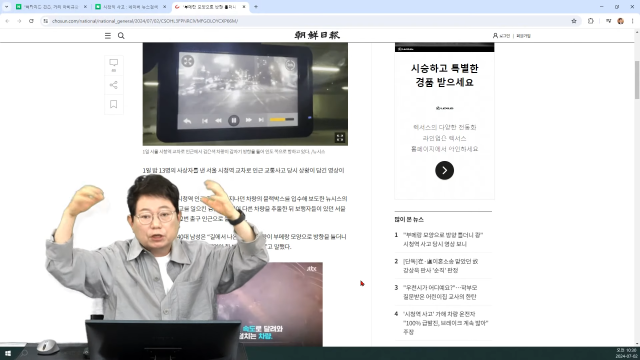This screenshot has height=360, width=640.
Task: Open the Chrome three-dot menu
Action: (632, 21)
